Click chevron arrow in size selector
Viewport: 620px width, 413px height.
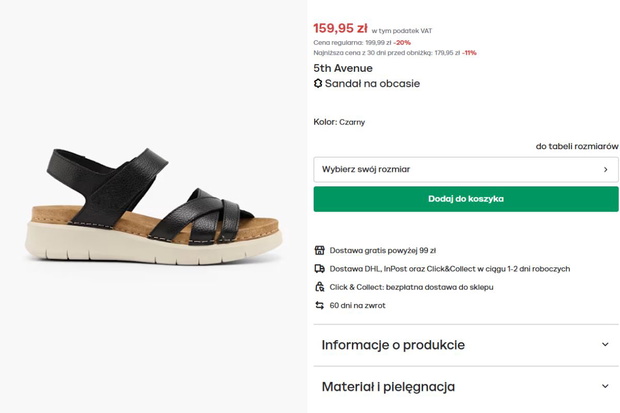(x=605, y=169)
